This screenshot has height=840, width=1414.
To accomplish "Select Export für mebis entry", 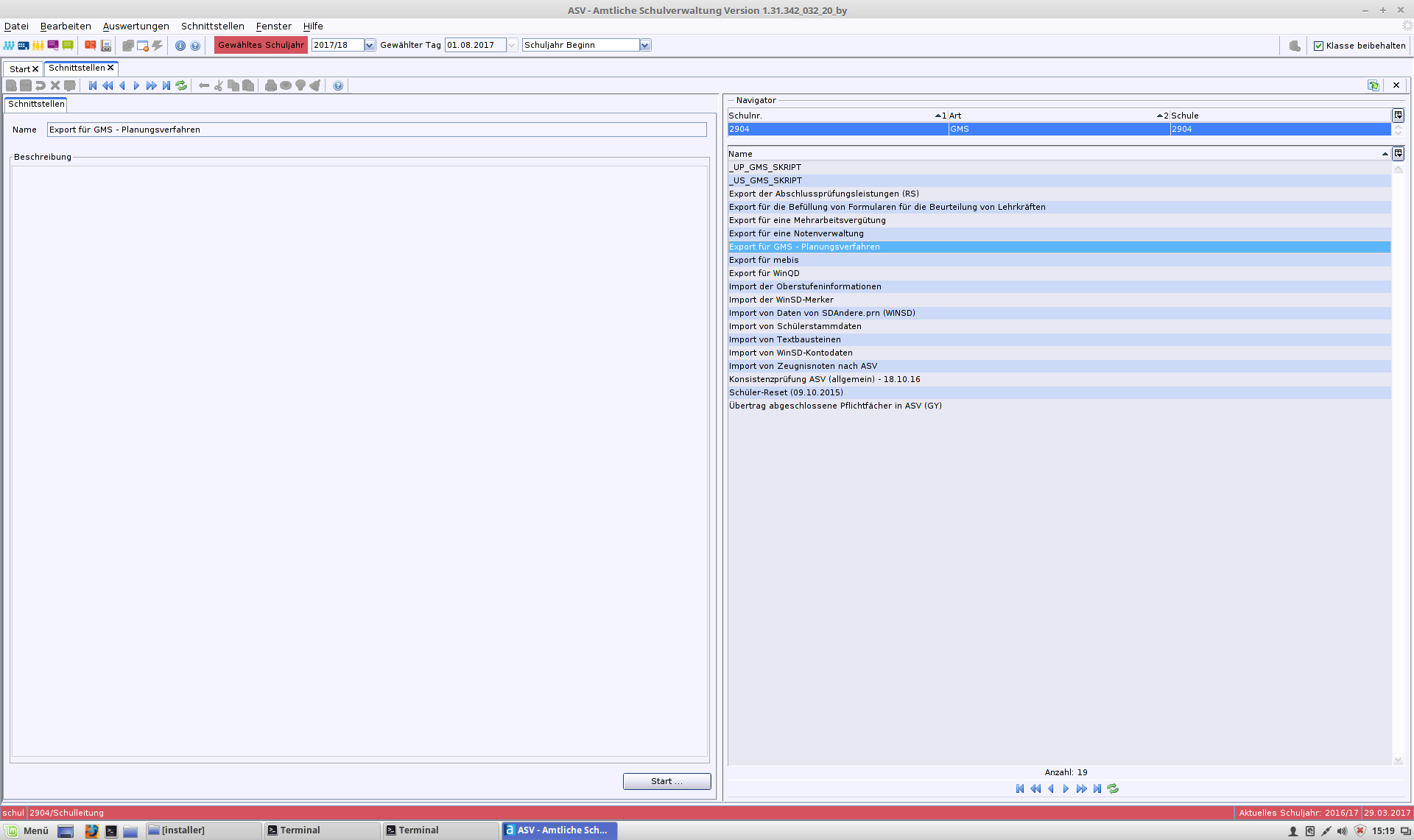I will (1059, 260).
